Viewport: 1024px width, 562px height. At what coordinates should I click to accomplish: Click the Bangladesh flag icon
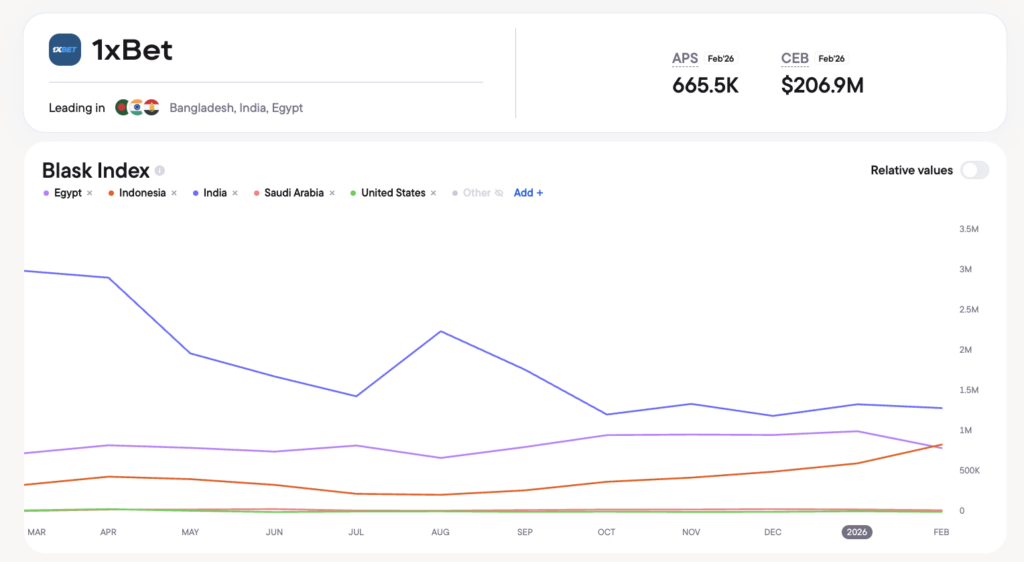click(x=123, y=108)
